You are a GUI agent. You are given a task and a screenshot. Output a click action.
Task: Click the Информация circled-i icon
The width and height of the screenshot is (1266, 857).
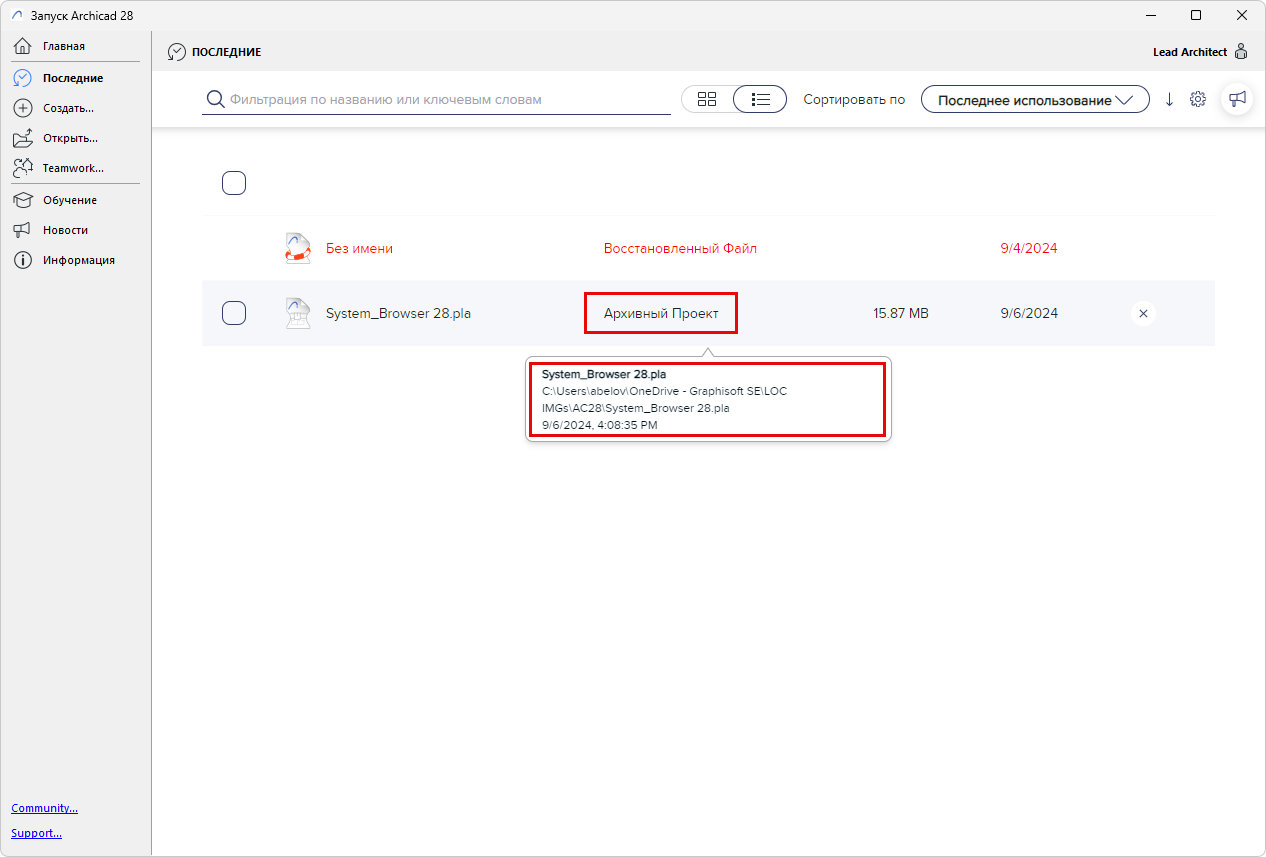tap(23, 260)
